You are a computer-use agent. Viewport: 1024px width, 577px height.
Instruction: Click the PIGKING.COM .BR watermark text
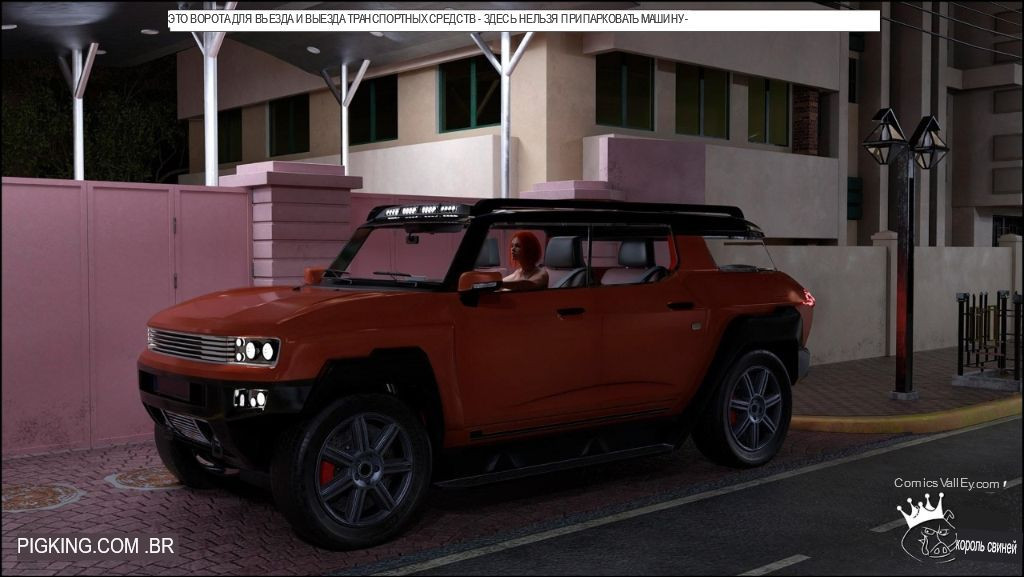tap(95, 546)
